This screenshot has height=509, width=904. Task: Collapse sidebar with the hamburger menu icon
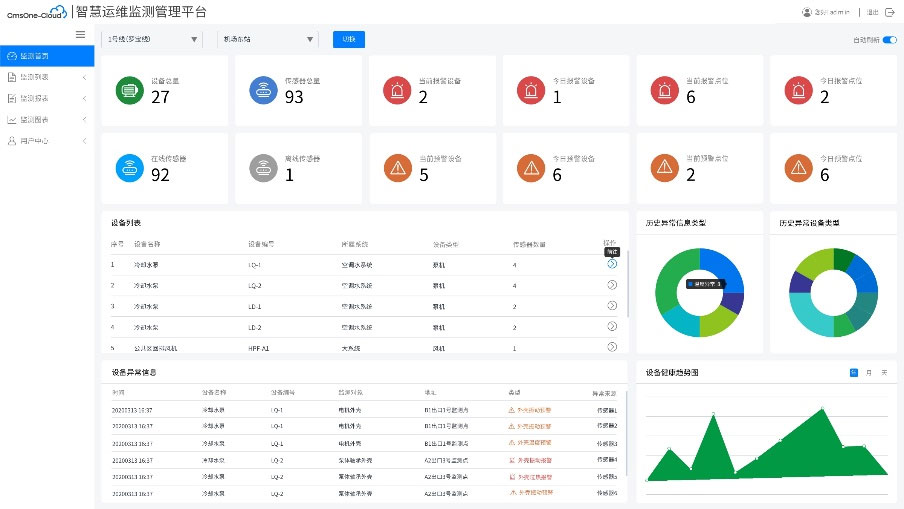pyautogui.click(x=81, y=34)
